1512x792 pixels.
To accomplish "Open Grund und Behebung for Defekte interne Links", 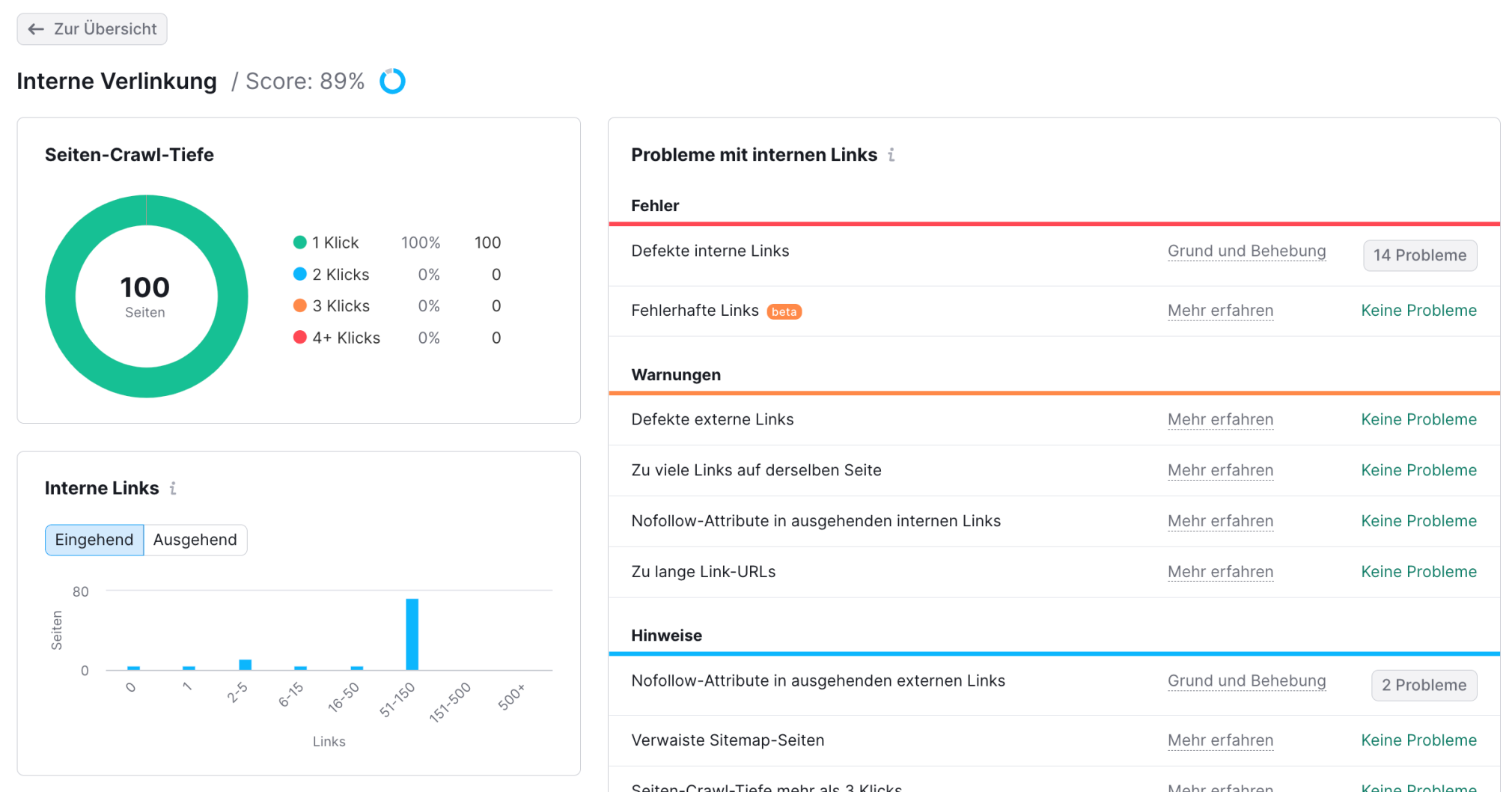I will pos(1246,251).
